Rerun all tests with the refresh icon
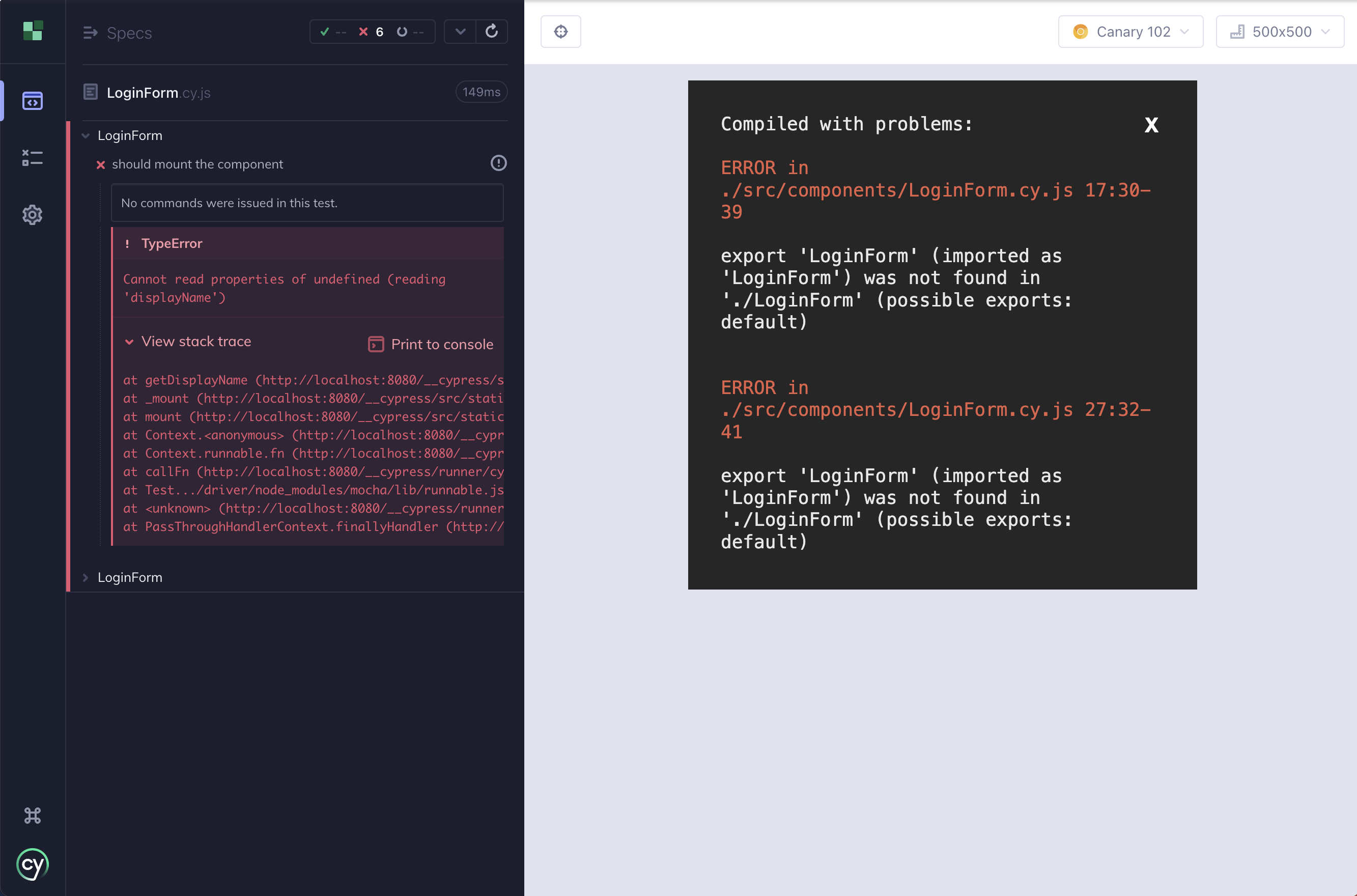This screenshot has width=1357, height=896. click(x=492, y=32)
